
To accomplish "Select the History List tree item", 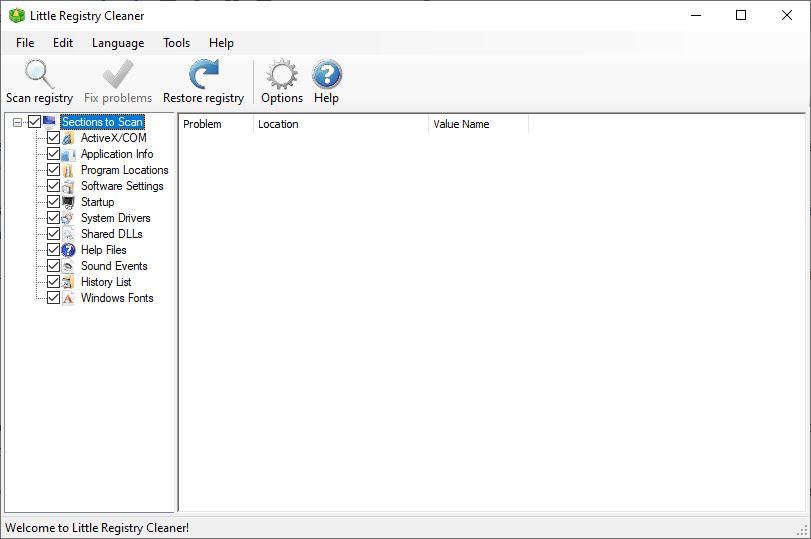I will [105, 282].
